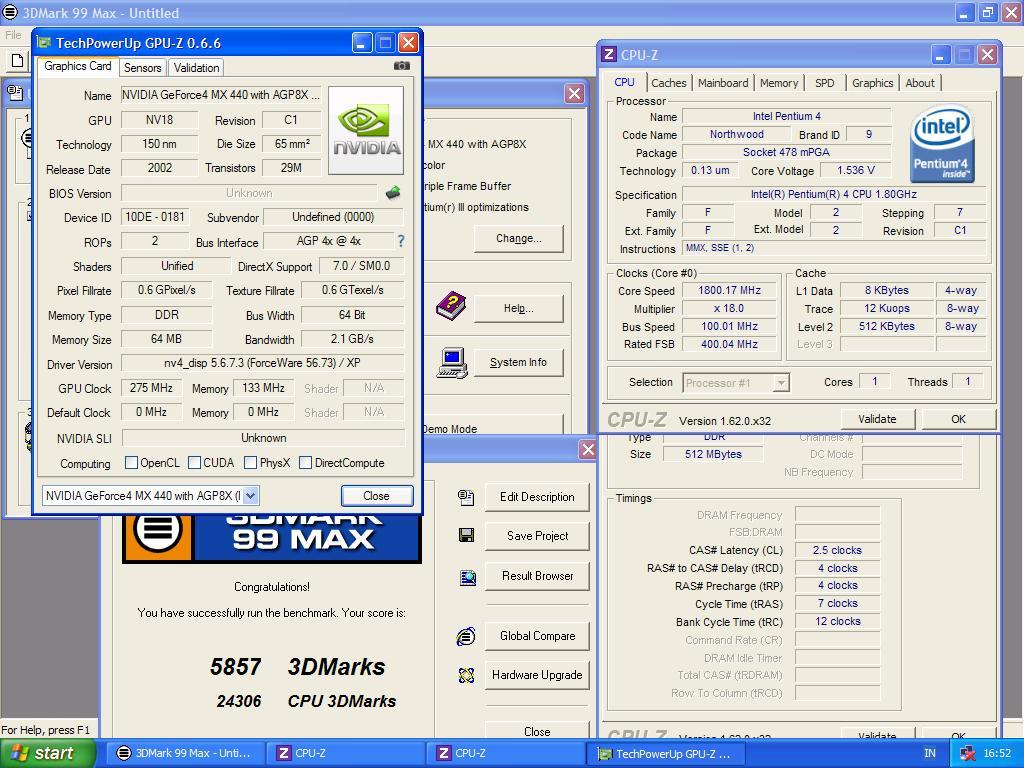Open the Mainboard tab in CPU-Z
This screenshot has width=1024, height=768.
click(x=723, y=83)
